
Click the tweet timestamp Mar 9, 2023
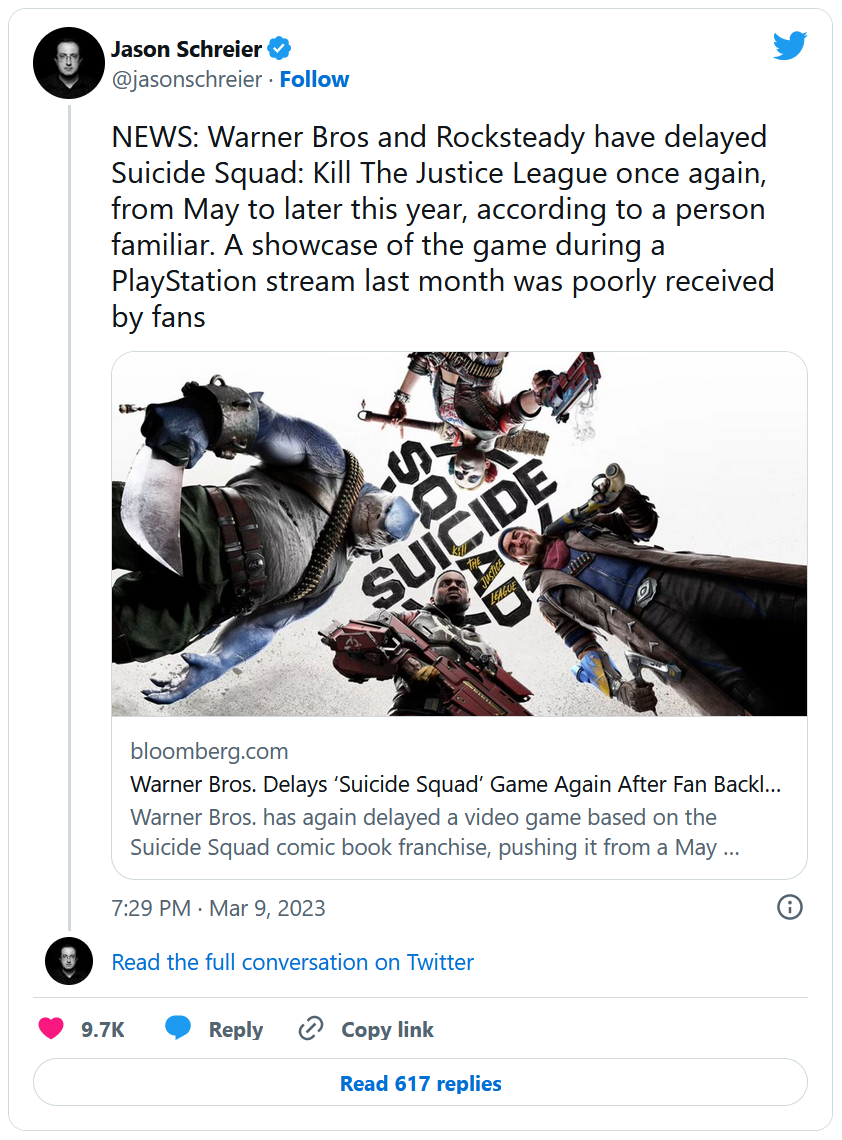(x=218, y=908)
